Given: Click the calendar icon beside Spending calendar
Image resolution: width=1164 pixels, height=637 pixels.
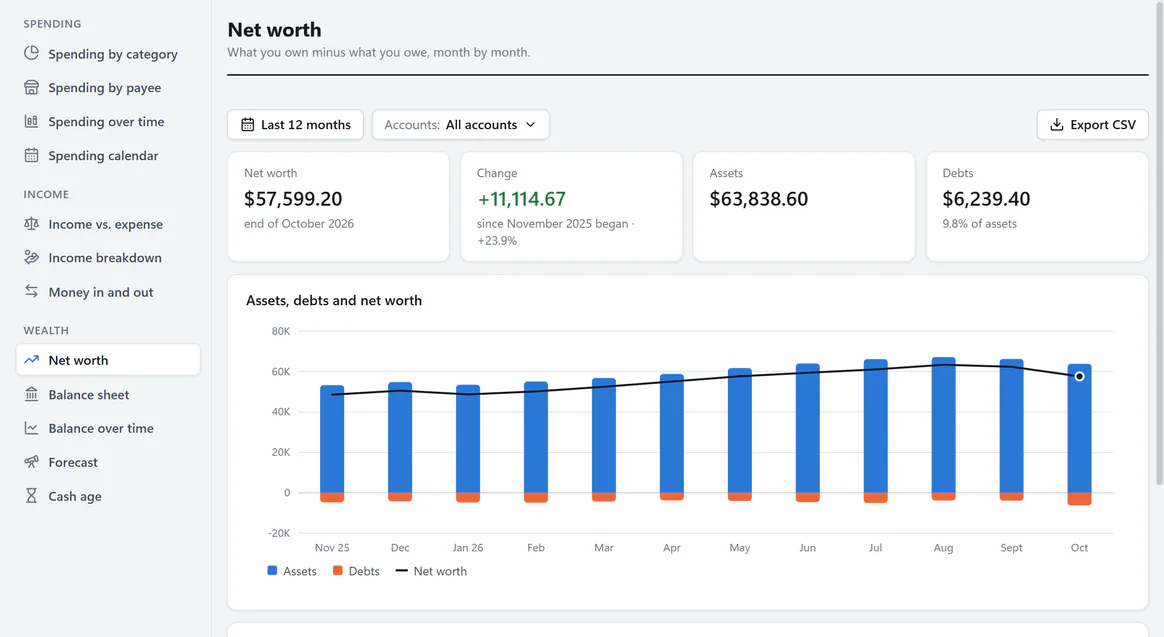Looking at the screenshot, I should click(x=31, y=155).
